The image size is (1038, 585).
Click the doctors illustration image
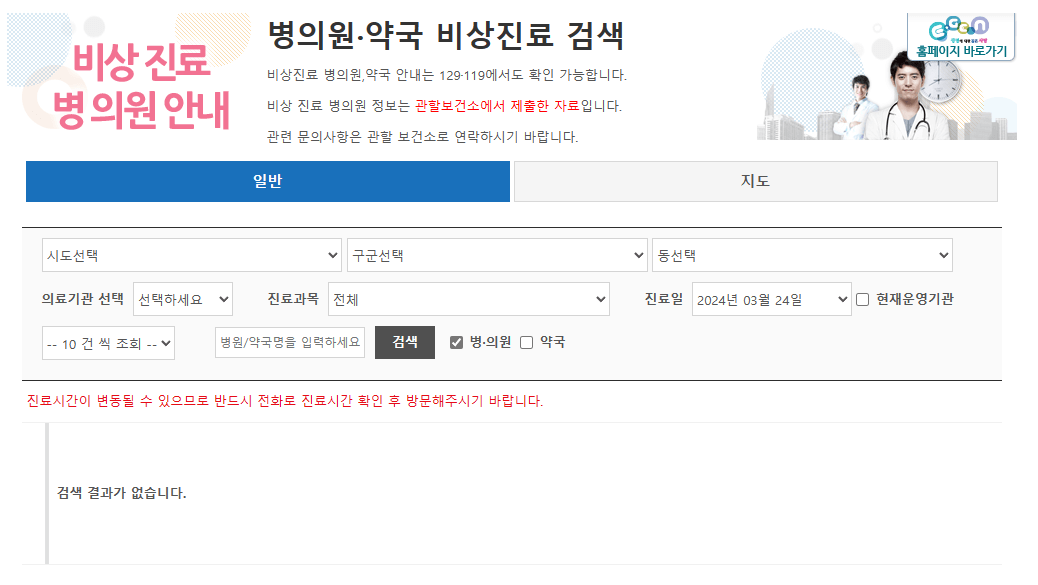tap(887, 83)
